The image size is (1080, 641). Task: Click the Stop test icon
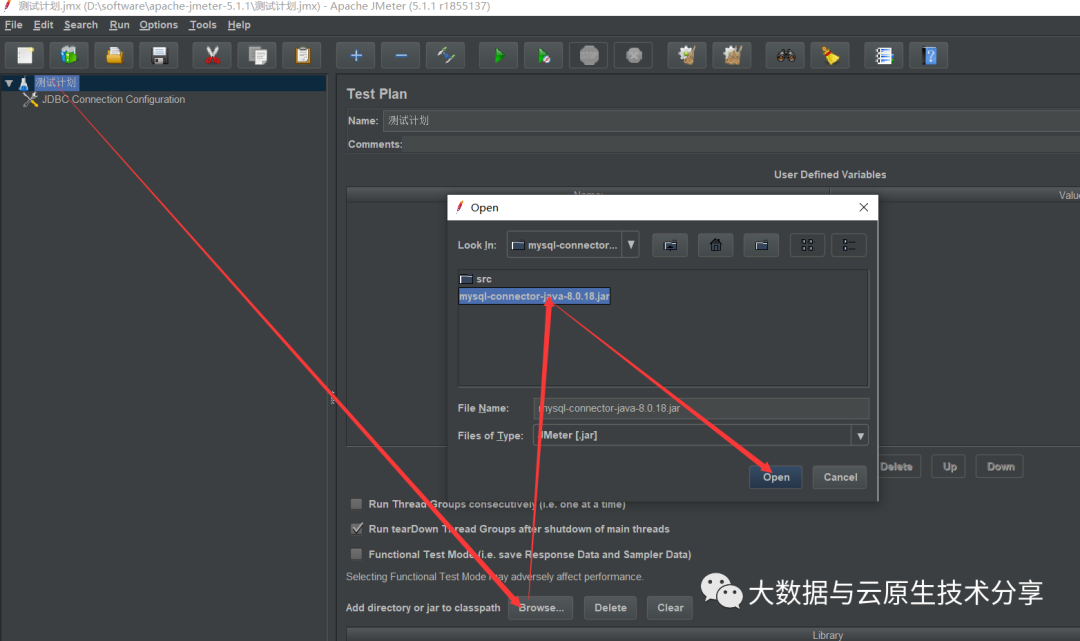[589, 56]
